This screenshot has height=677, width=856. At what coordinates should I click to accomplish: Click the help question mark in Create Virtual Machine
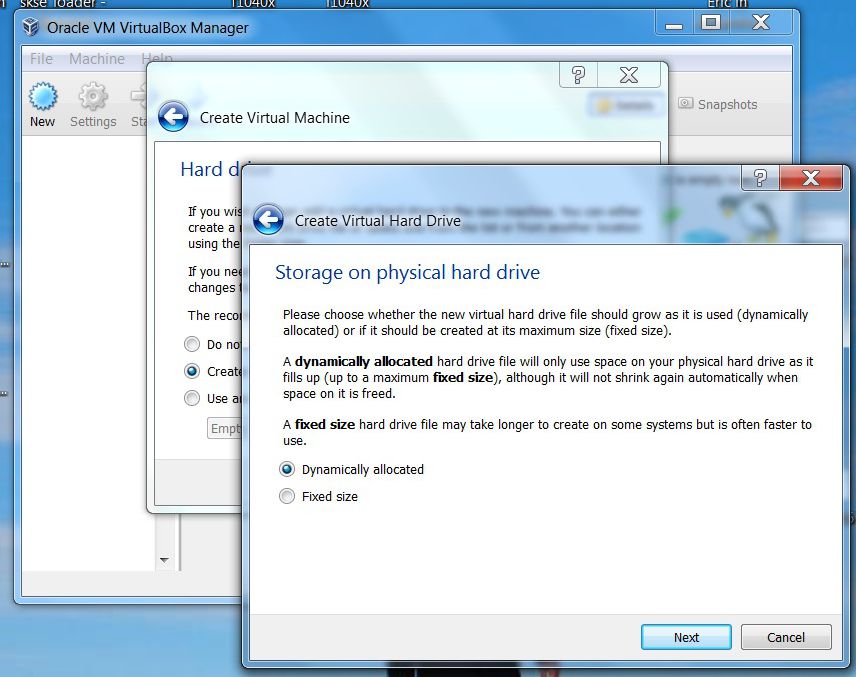[x=578, y=75]
